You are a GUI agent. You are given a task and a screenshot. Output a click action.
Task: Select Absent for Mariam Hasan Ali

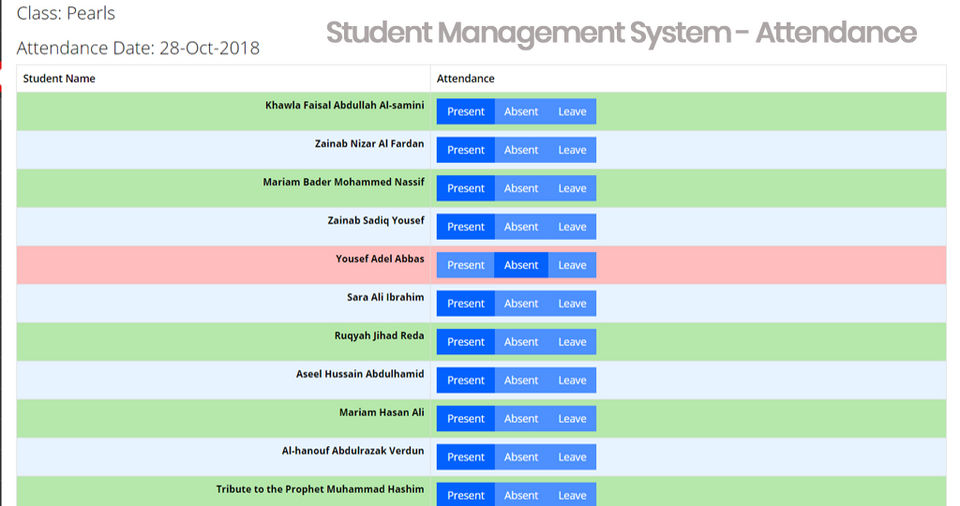(x=521, y=419)
